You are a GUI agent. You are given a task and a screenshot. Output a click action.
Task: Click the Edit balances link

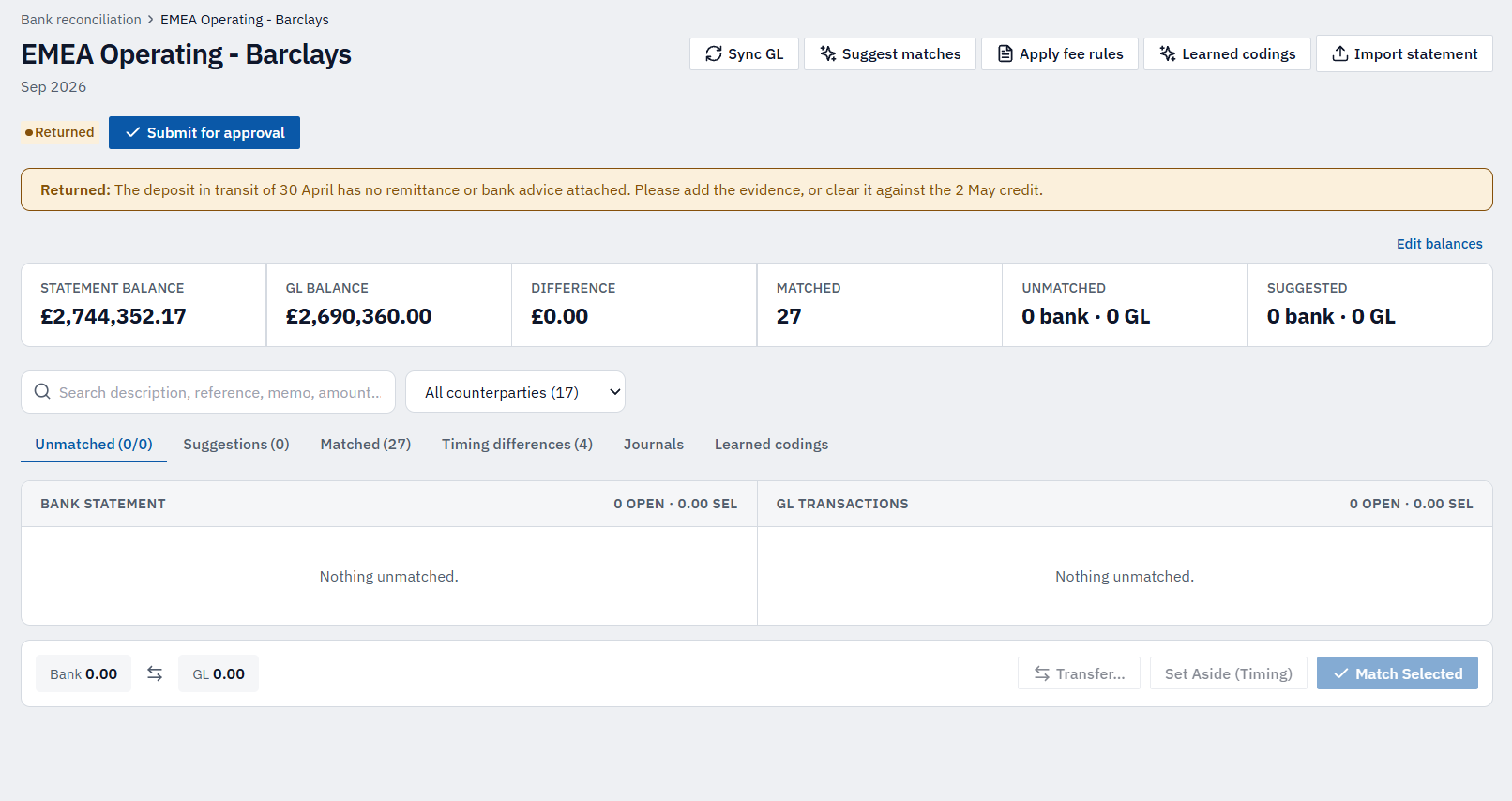[x=1439, y=244]
